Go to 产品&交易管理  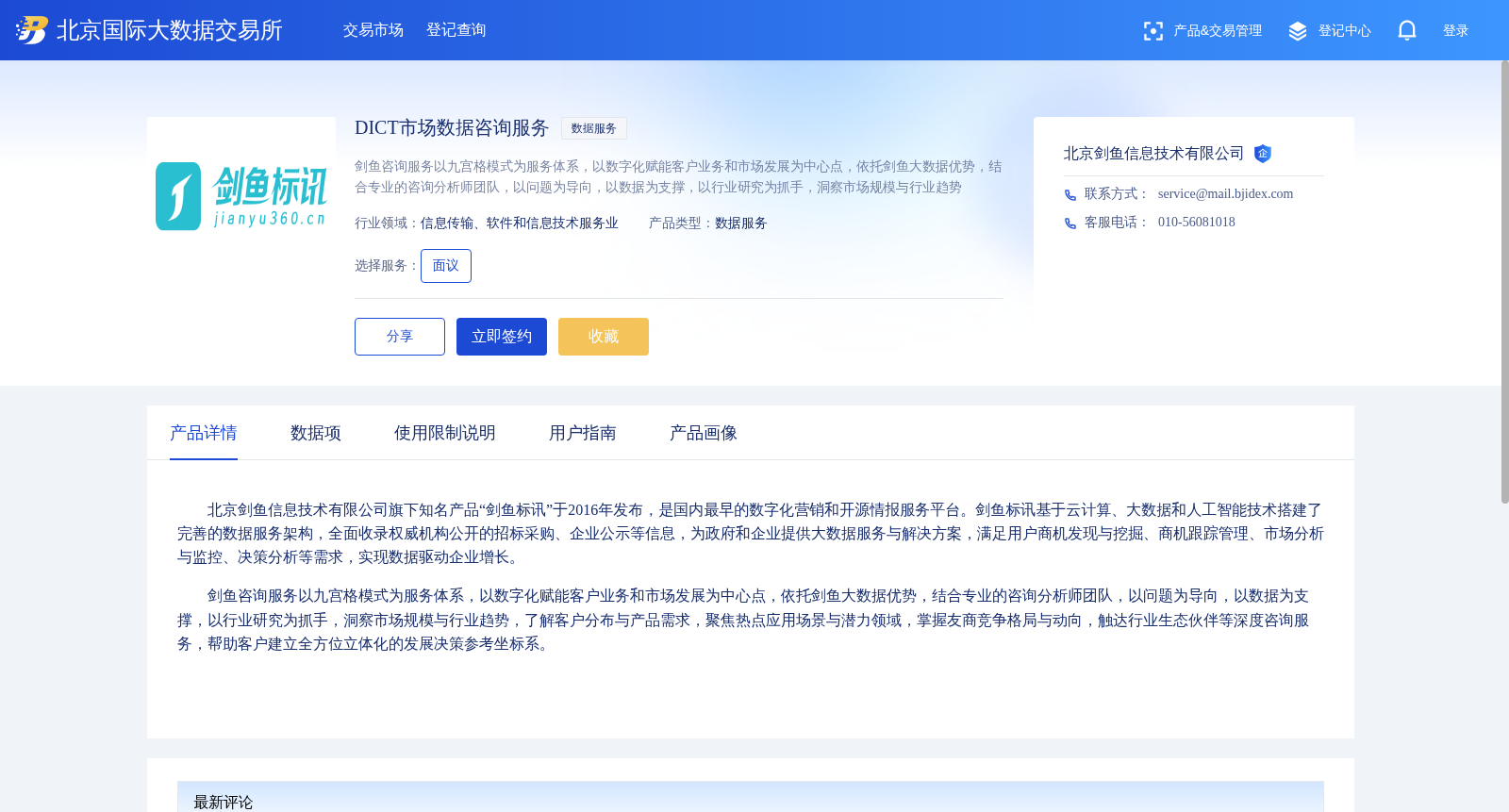(1218, 31)
